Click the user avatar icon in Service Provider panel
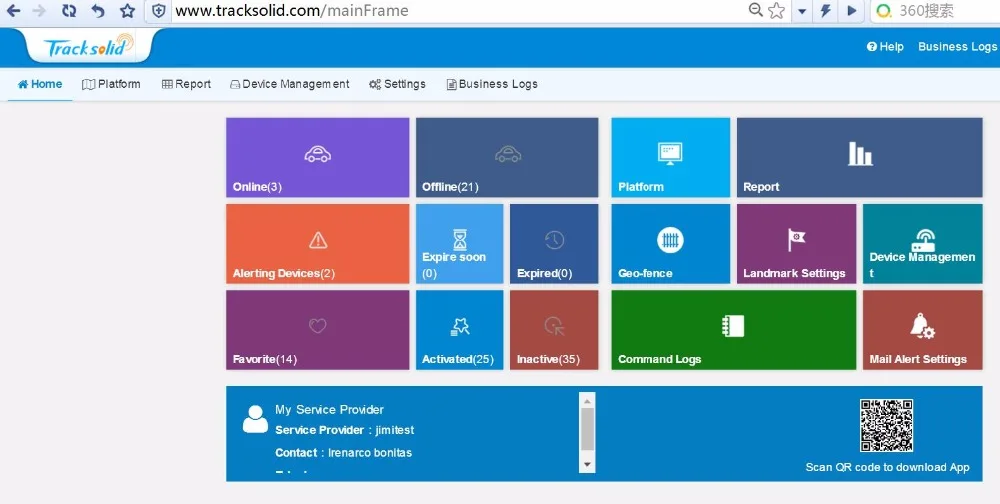Screen dimensions: 1000x504 point(255,419)
